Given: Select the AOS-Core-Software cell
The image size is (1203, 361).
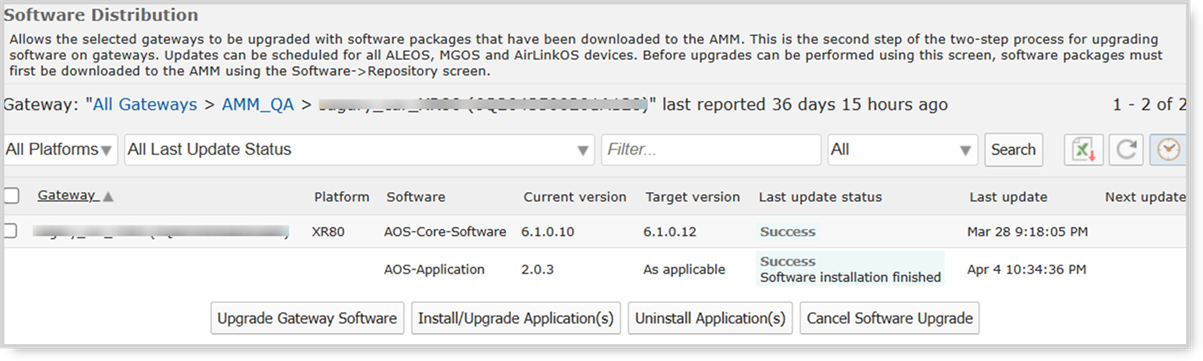Looking at the screenshot, I should tap(445, 232).
